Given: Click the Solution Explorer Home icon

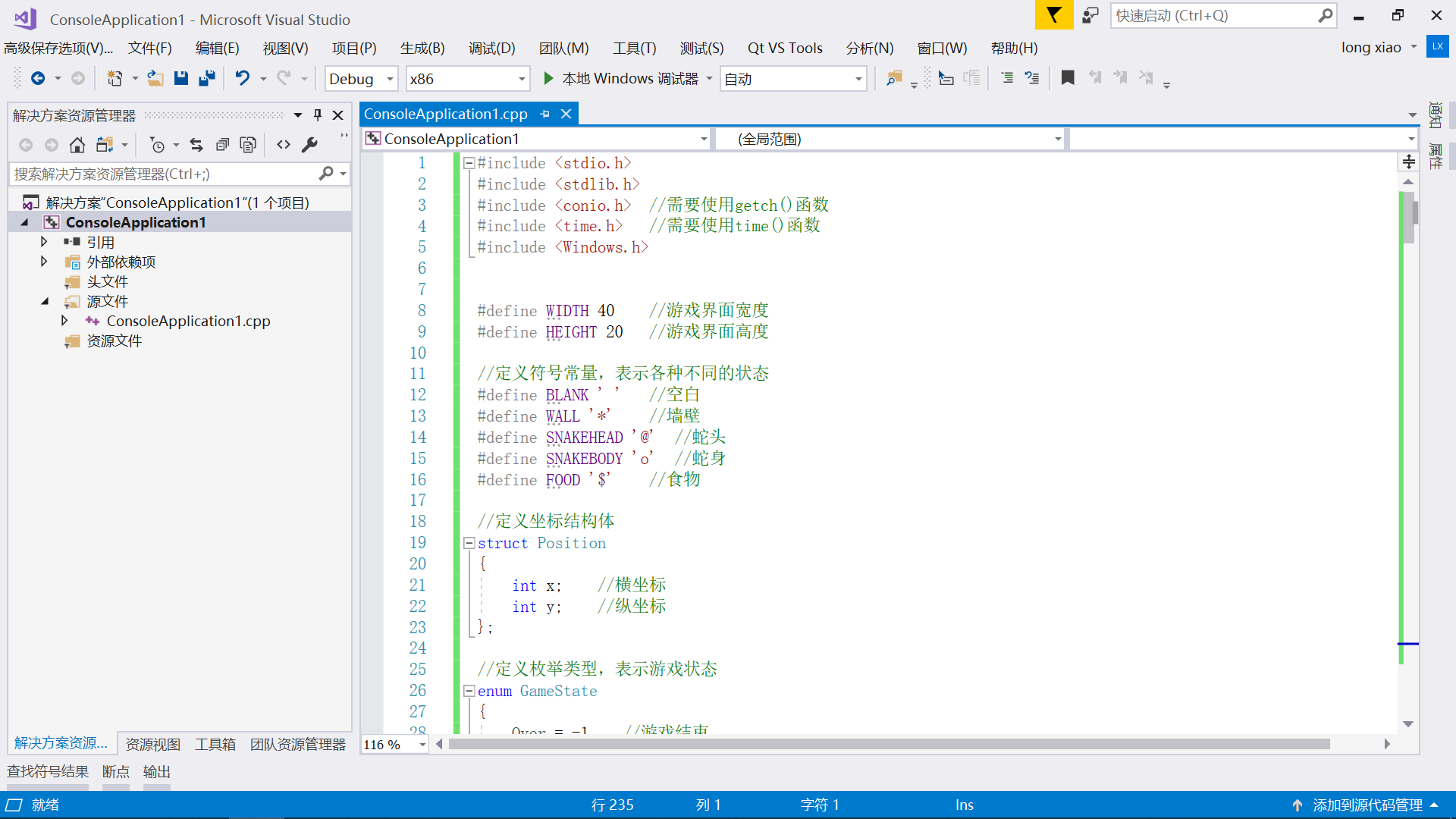Looking at the screenshot, I should tap(77, 145).
